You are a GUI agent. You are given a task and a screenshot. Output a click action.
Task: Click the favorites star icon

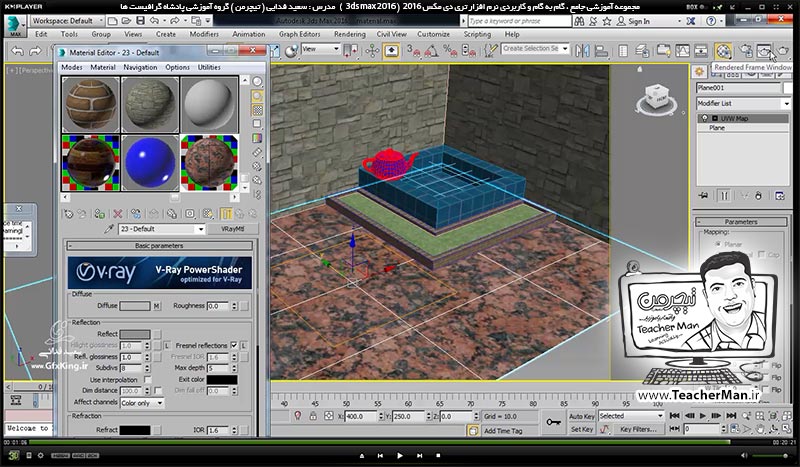click(607, 21)
